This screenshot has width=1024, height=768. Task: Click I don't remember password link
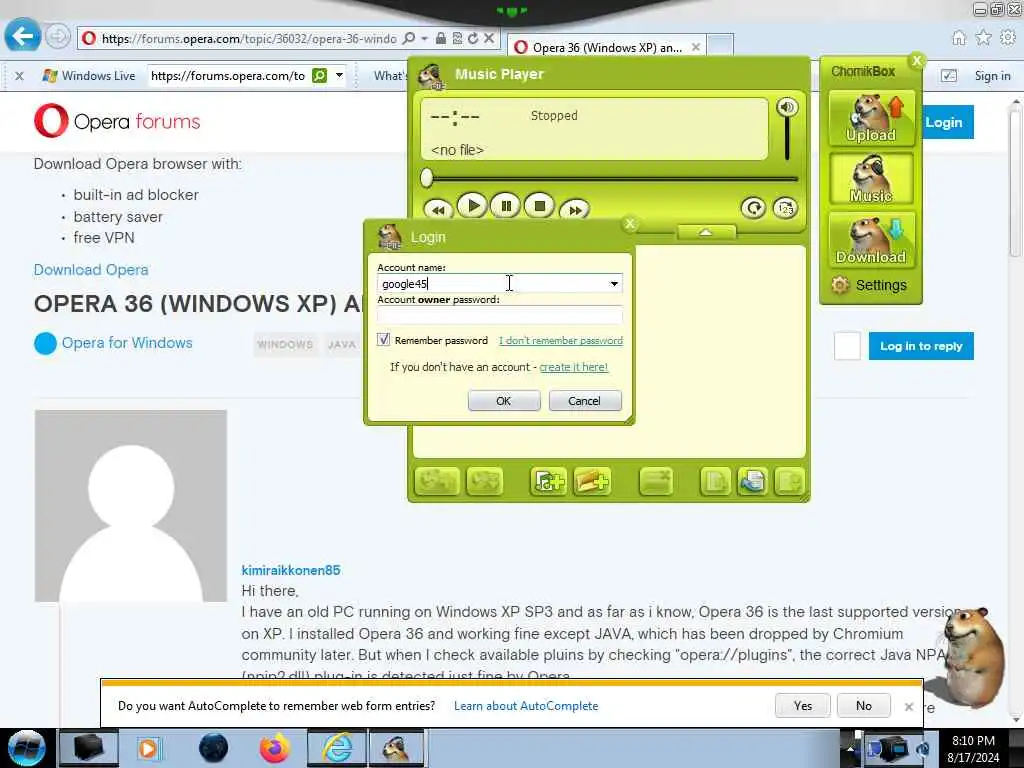coord(561,340)
